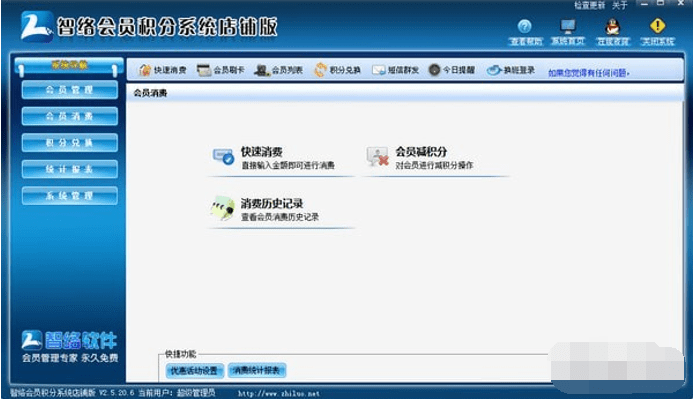Image resolution: width=693 pixels, height=399 pixels.
Task: Open 消费历史记录 entry
Action: tap(266, 209)
